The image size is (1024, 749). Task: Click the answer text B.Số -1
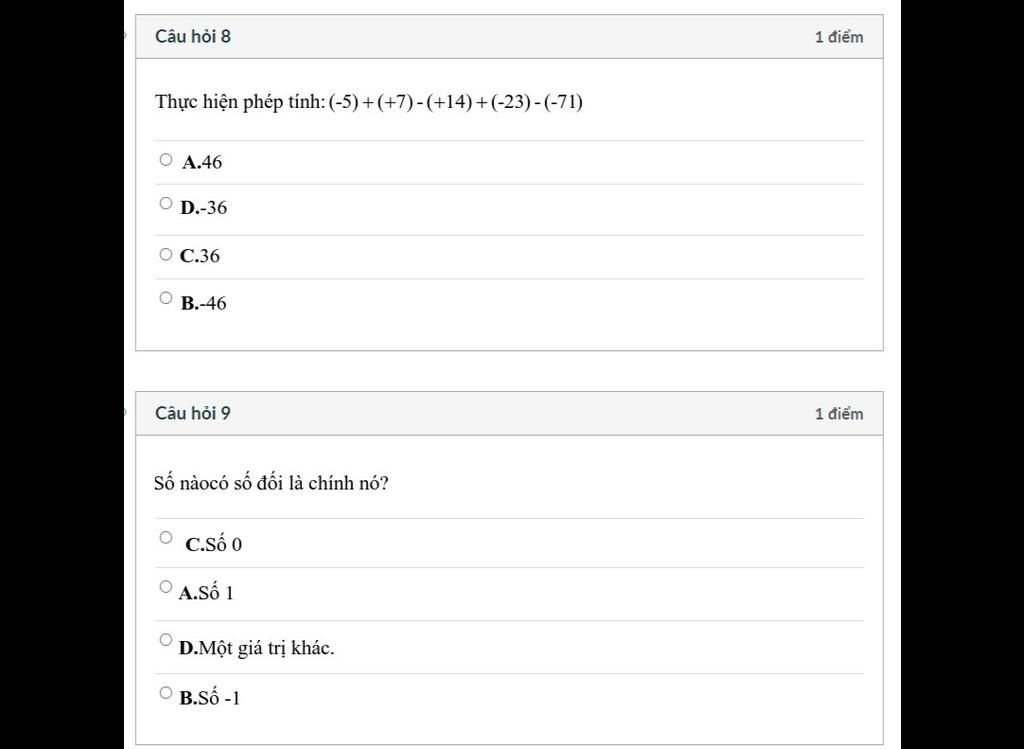click(210, 698)
